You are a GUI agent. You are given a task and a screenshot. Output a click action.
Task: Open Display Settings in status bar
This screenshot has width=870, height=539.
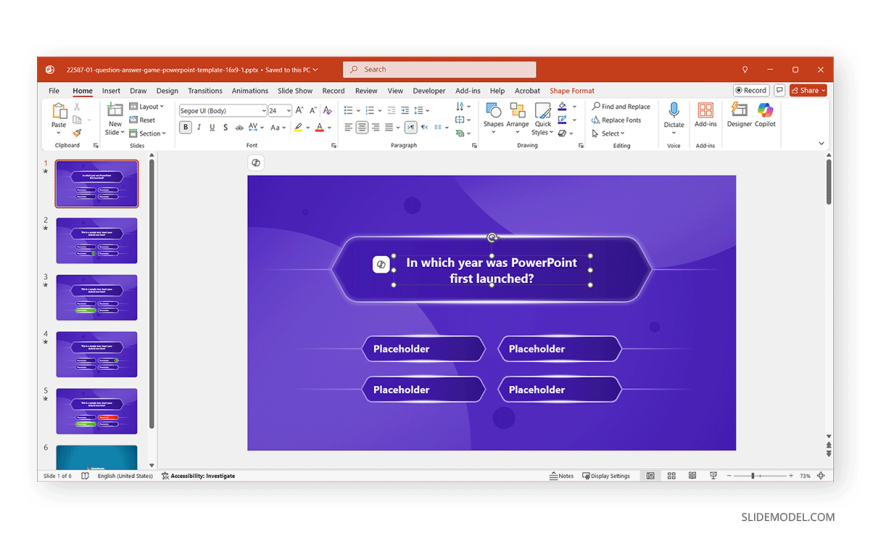pyautogui.click(x=606, y=476)
